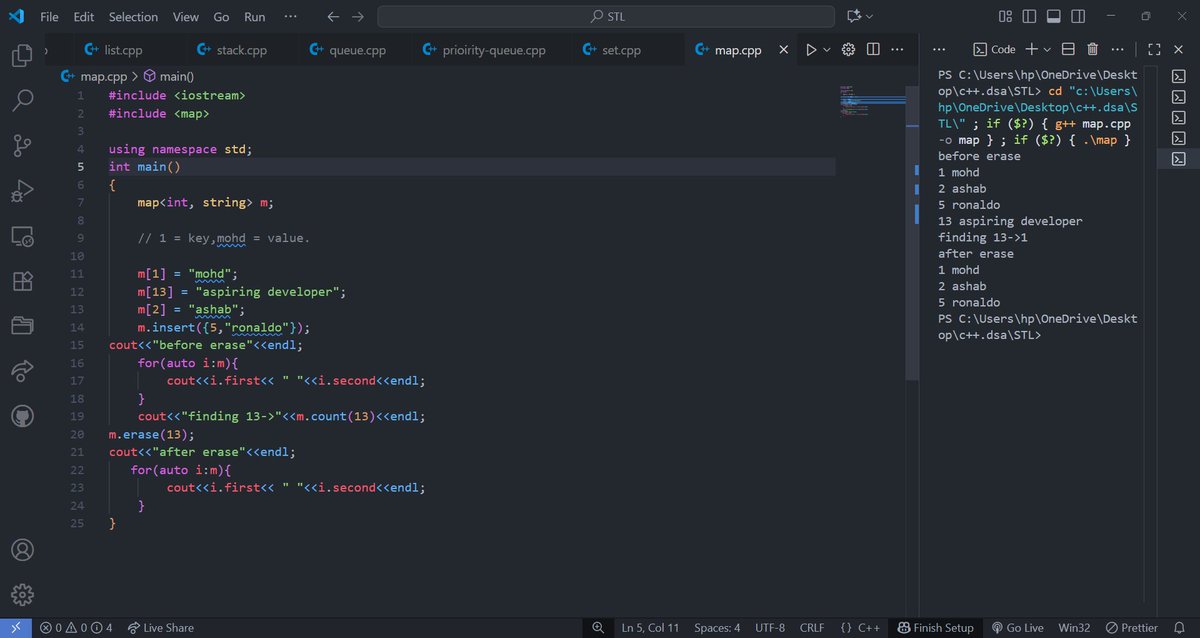Open the title bar overflow menu ellipsis
The image size is (1200, 638).
tap(291, 16)
